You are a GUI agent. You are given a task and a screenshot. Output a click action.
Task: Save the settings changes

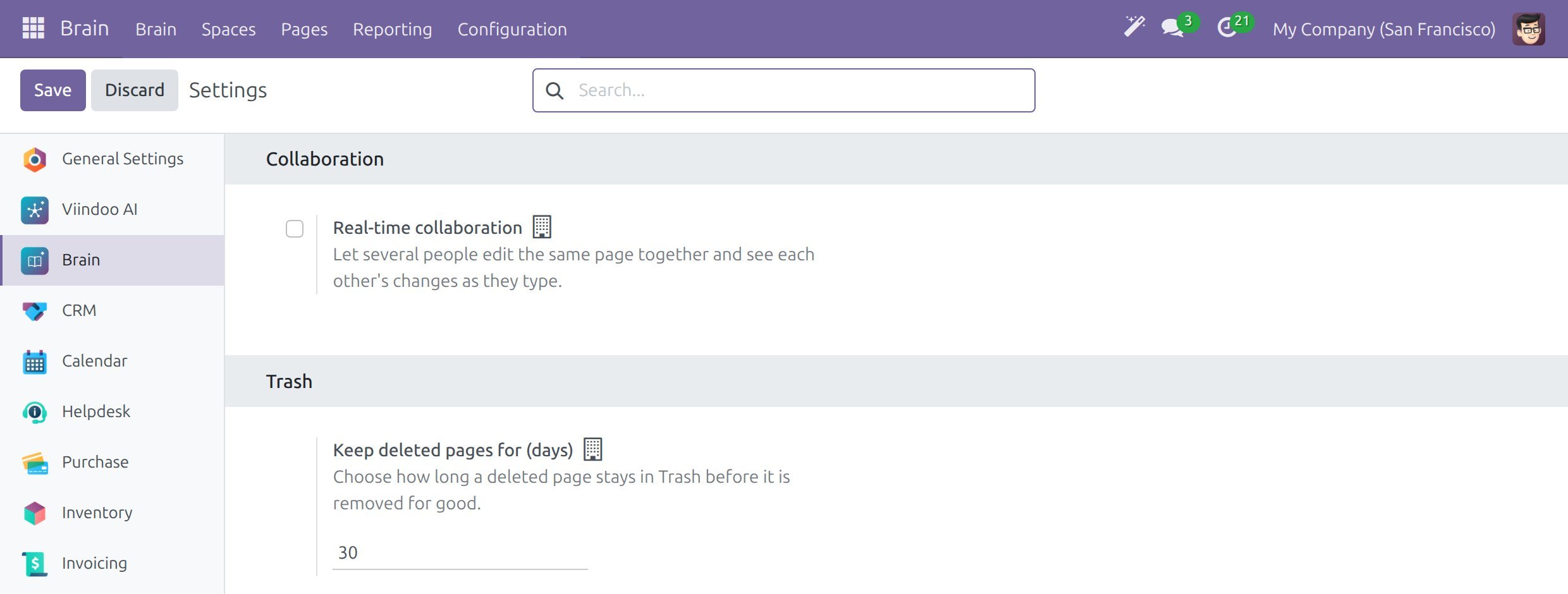53,90
